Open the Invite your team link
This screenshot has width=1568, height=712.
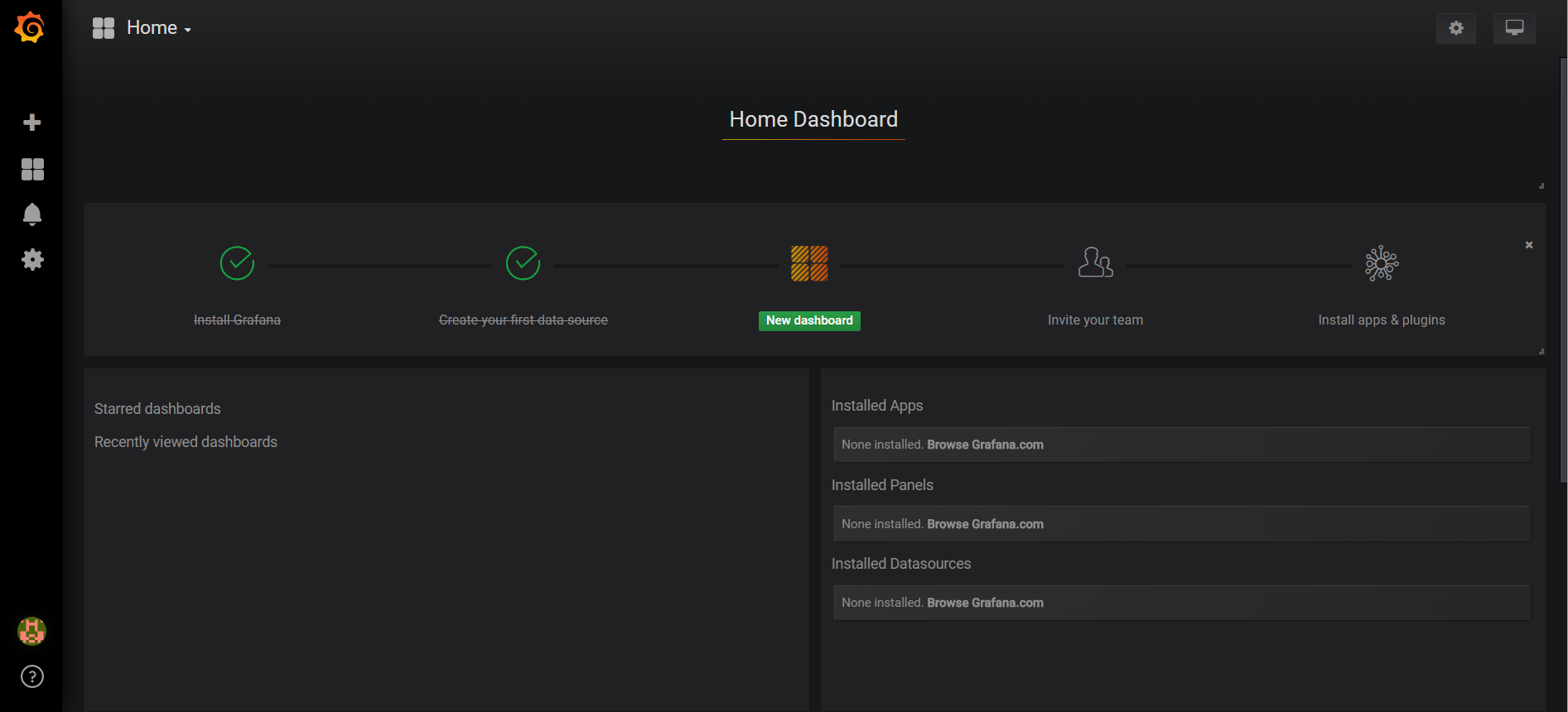click(x=1095, y=320)
